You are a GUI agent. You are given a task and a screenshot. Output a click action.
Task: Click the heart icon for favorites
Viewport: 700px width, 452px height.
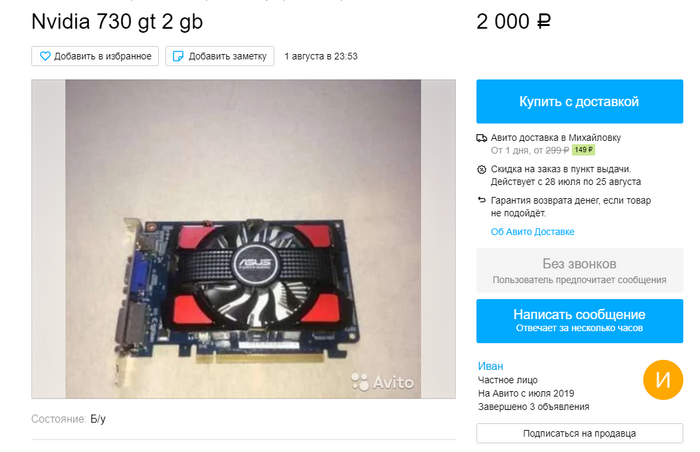45,56
